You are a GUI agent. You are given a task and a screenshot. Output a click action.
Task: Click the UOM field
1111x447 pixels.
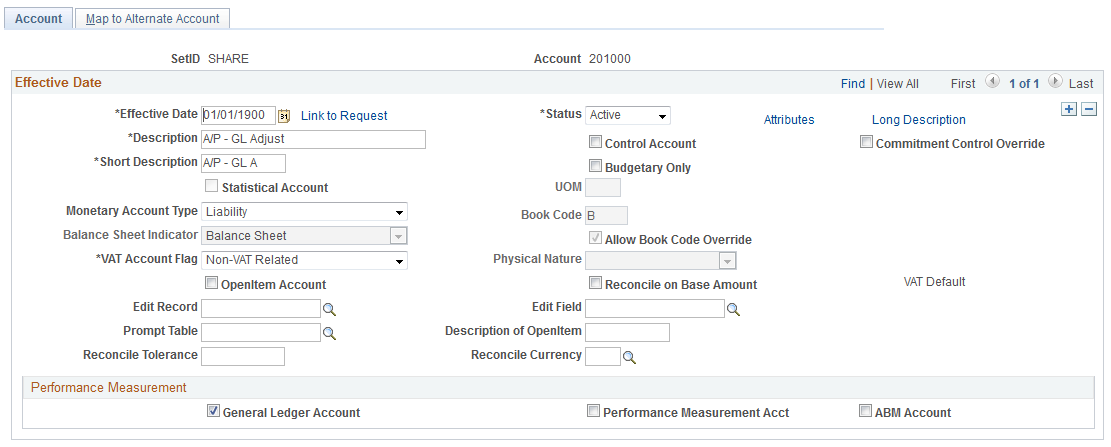pyautogui.click(x=604, y=188)
